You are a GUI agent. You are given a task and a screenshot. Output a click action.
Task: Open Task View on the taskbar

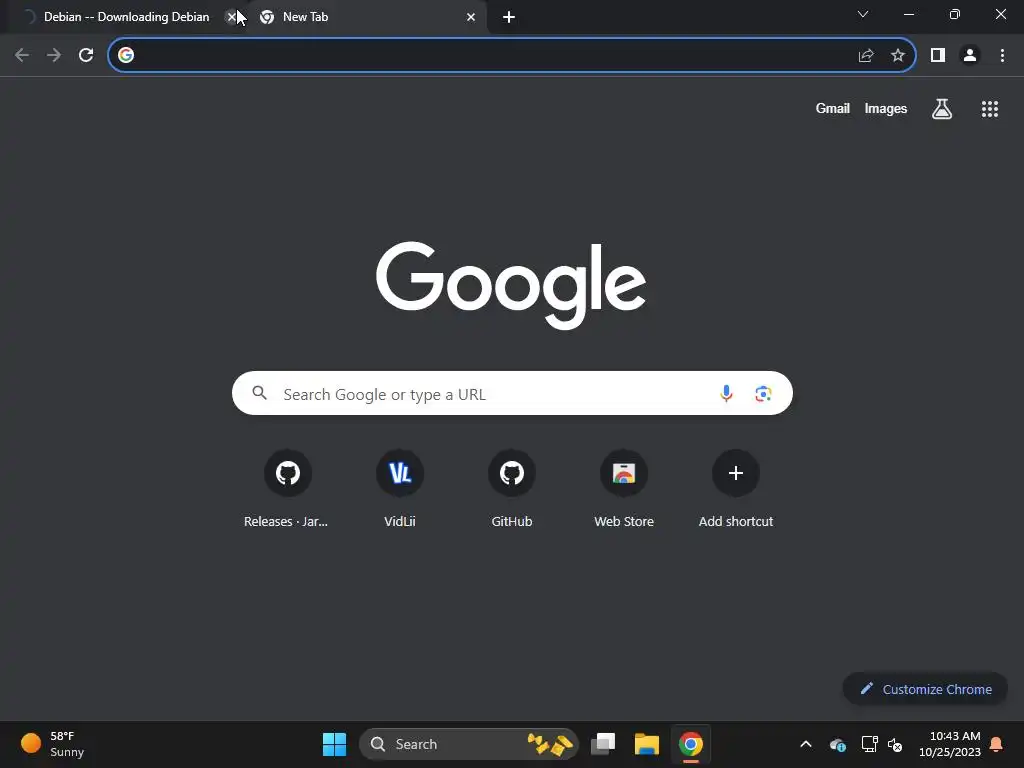(x=603, y=744)
